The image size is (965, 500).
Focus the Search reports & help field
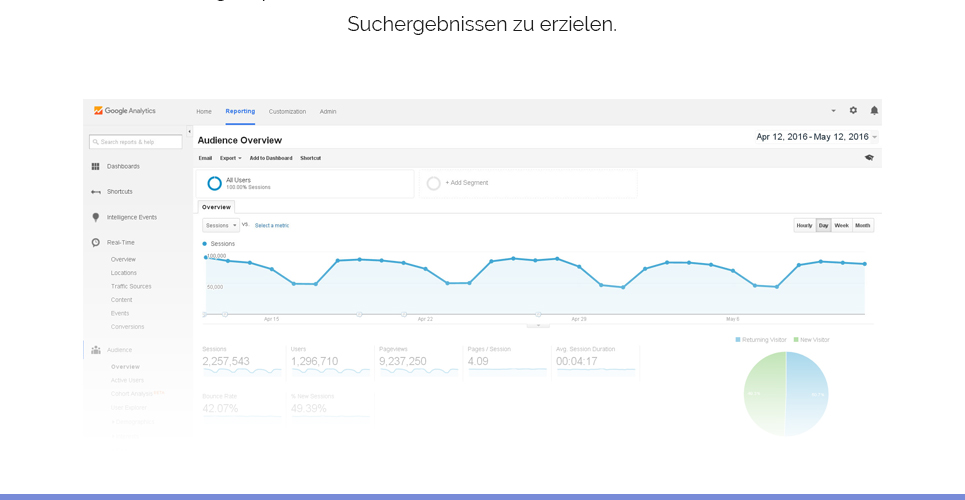135,142
